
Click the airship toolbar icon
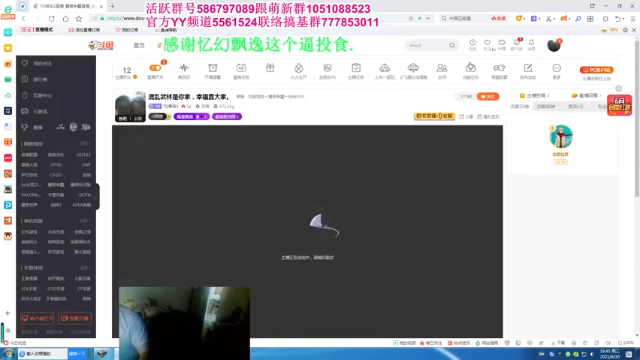tap(413, 68)
